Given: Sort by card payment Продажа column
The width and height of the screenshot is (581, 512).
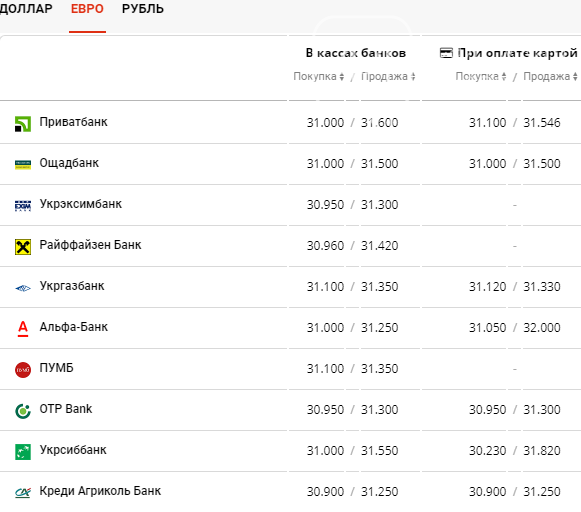Looking at the screenshot, I should (550, 76).
